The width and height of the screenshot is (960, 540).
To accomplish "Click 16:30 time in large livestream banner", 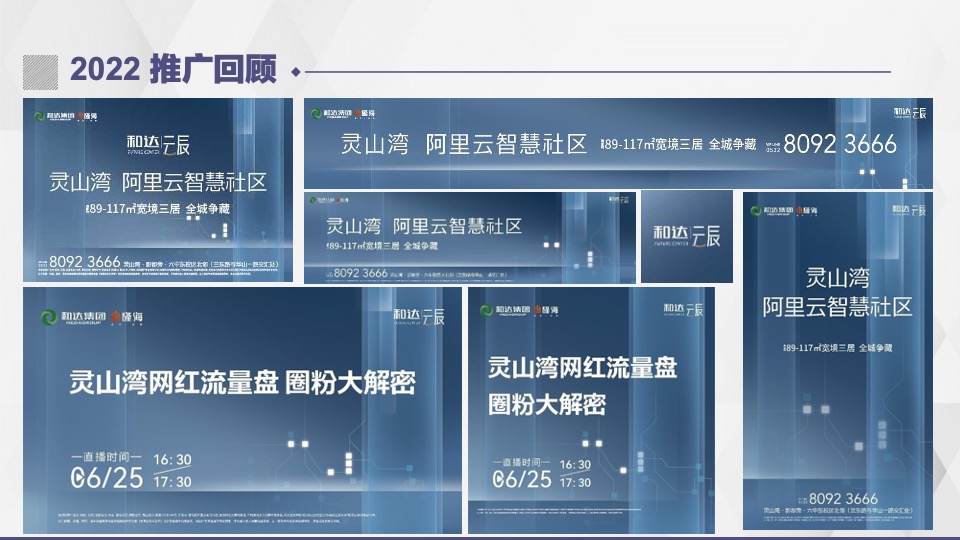I will pos(172,460).
